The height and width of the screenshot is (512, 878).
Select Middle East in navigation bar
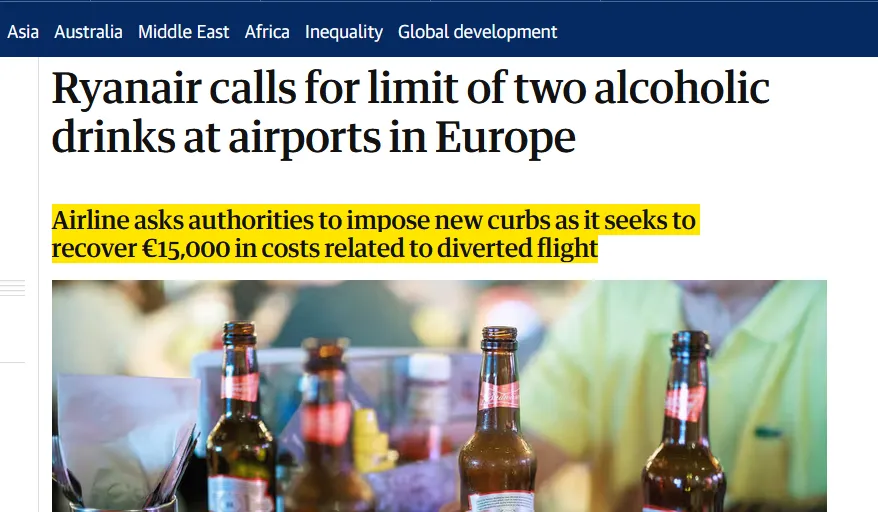[184, 32]
